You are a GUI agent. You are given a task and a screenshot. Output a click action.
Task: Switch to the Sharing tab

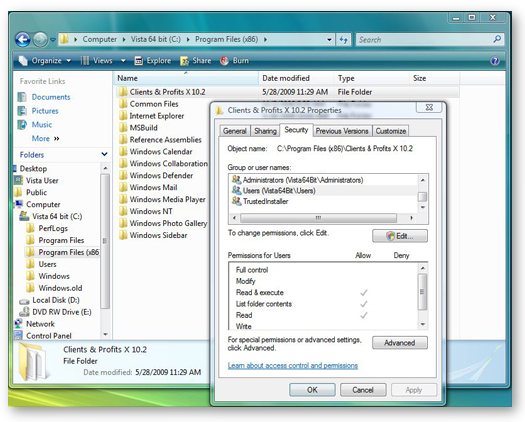(x=265, y=131)
